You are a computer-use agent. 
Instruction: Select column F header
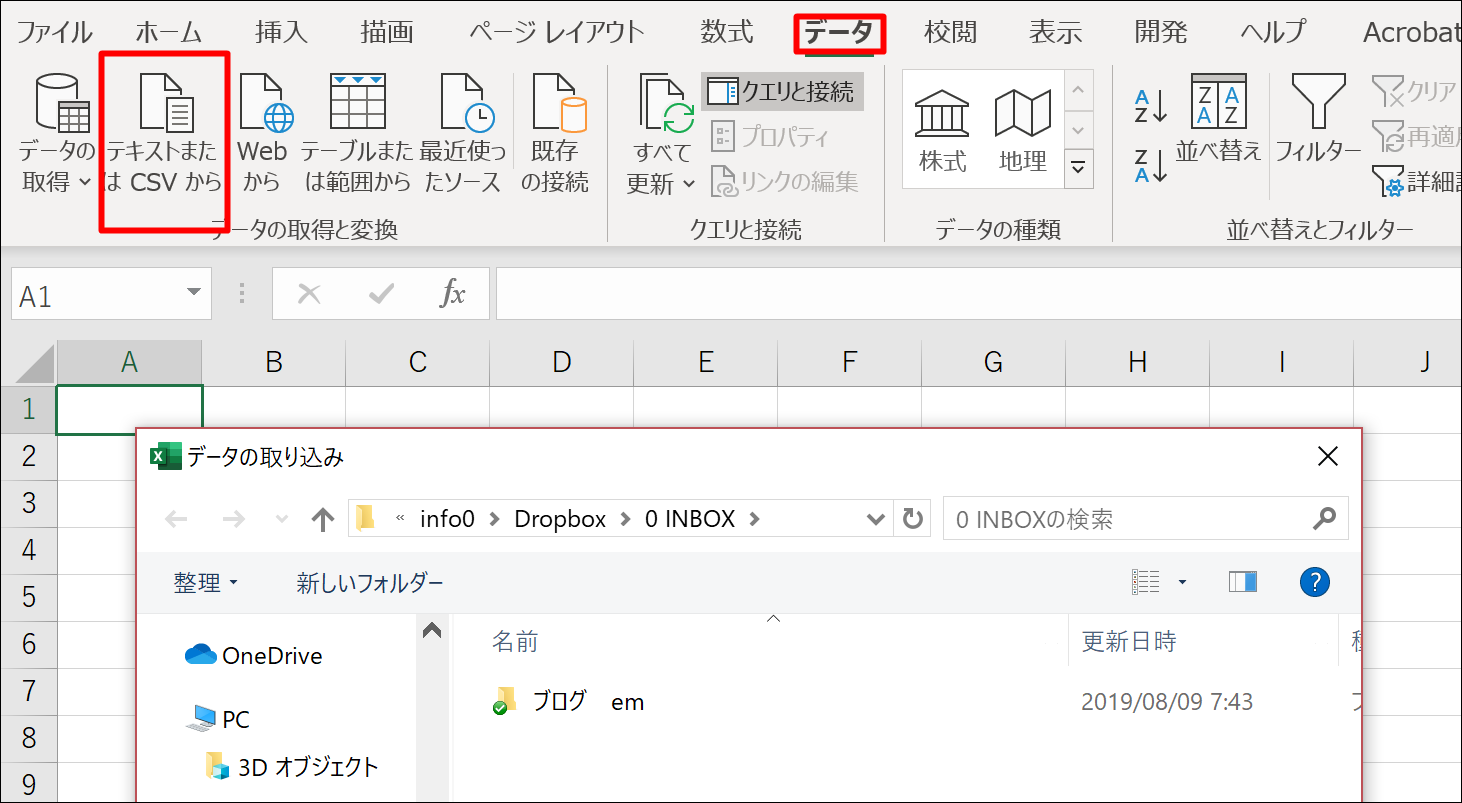[x=850, y=363]
